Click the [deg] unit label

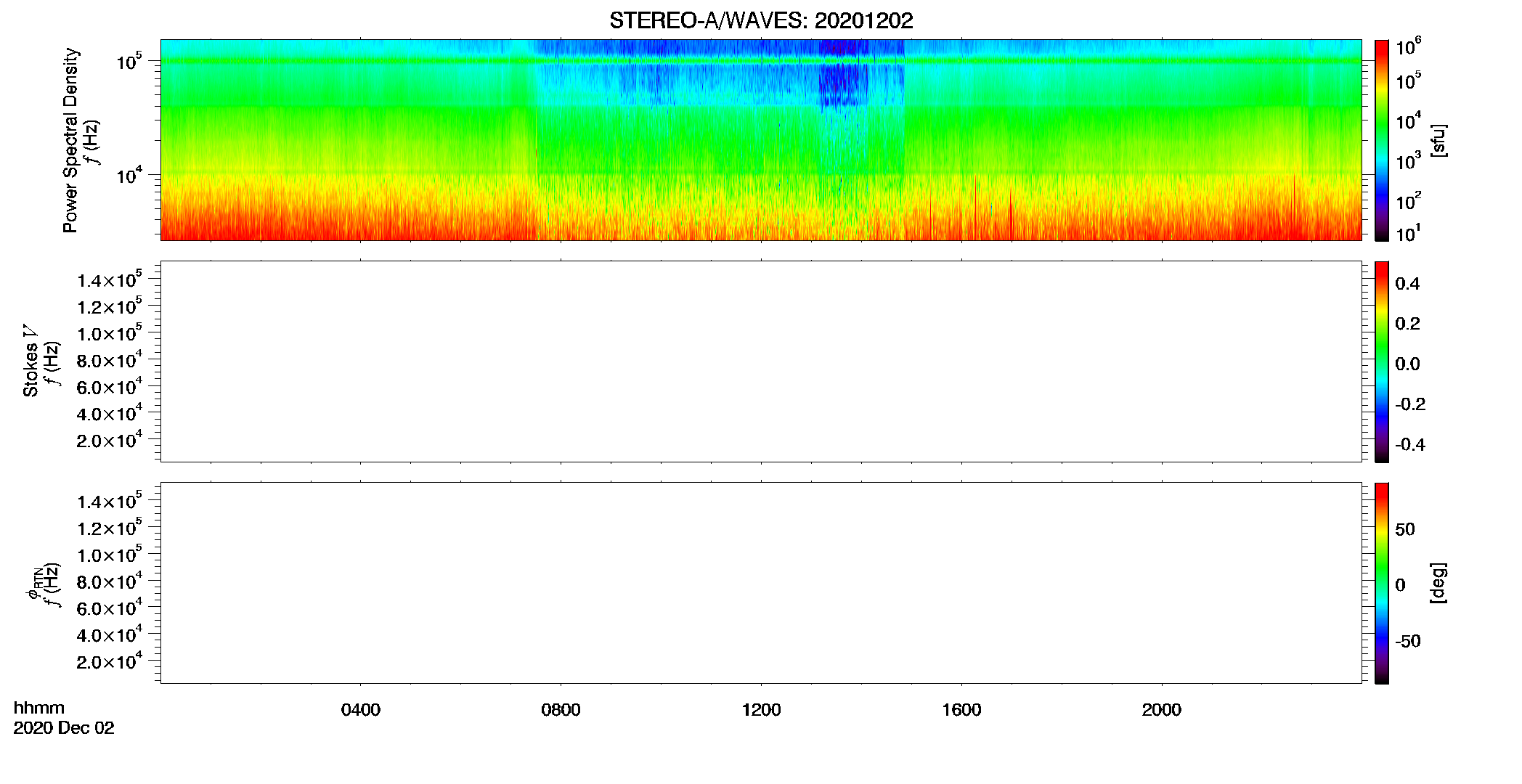[1438, 583]
